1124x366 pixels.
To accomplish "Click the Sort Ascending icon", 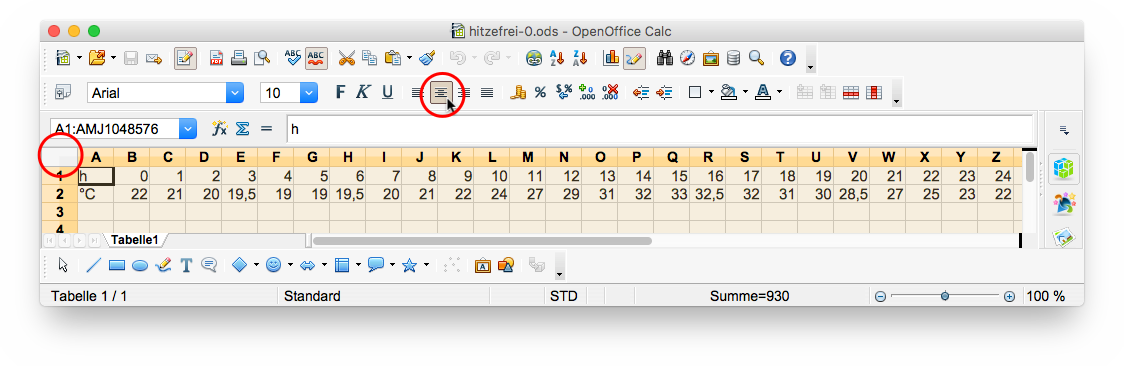I will (x=557, y=58).
